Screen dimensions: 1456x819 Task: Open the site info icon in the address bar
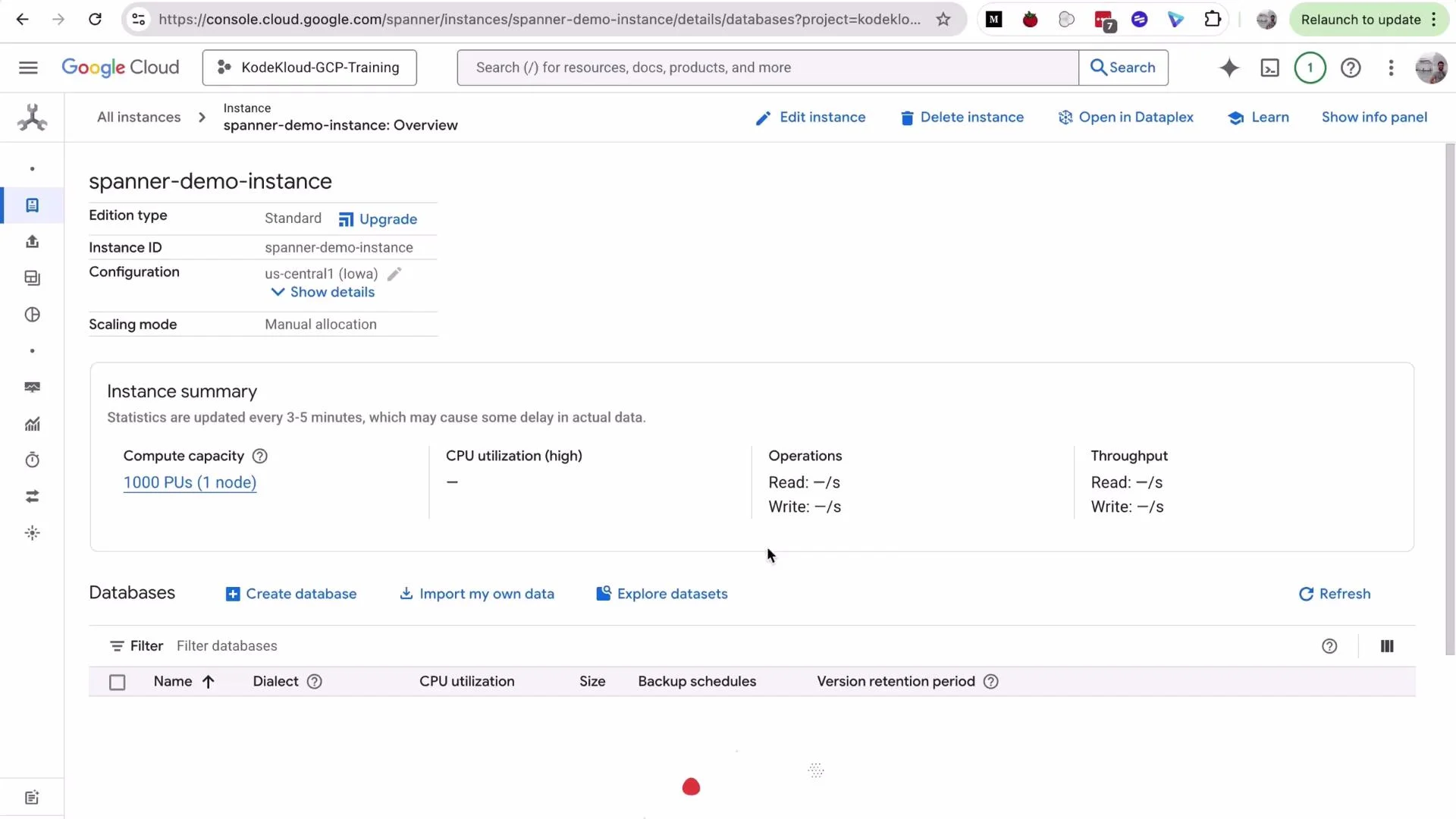pyautogui.click(x=139, y=20)
